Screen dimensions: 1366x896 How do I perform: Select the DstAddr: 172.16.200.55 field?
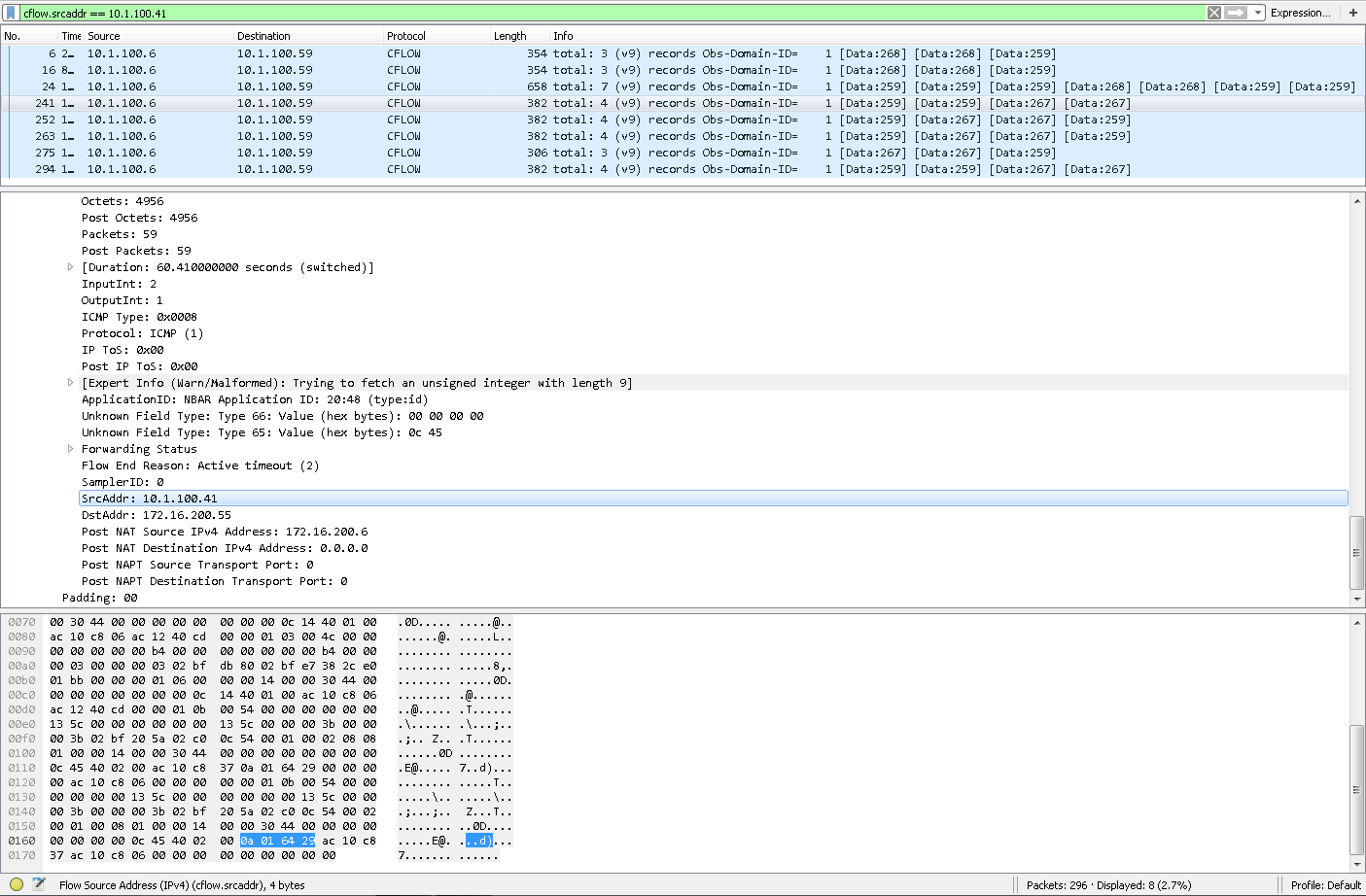click(157, 515)
